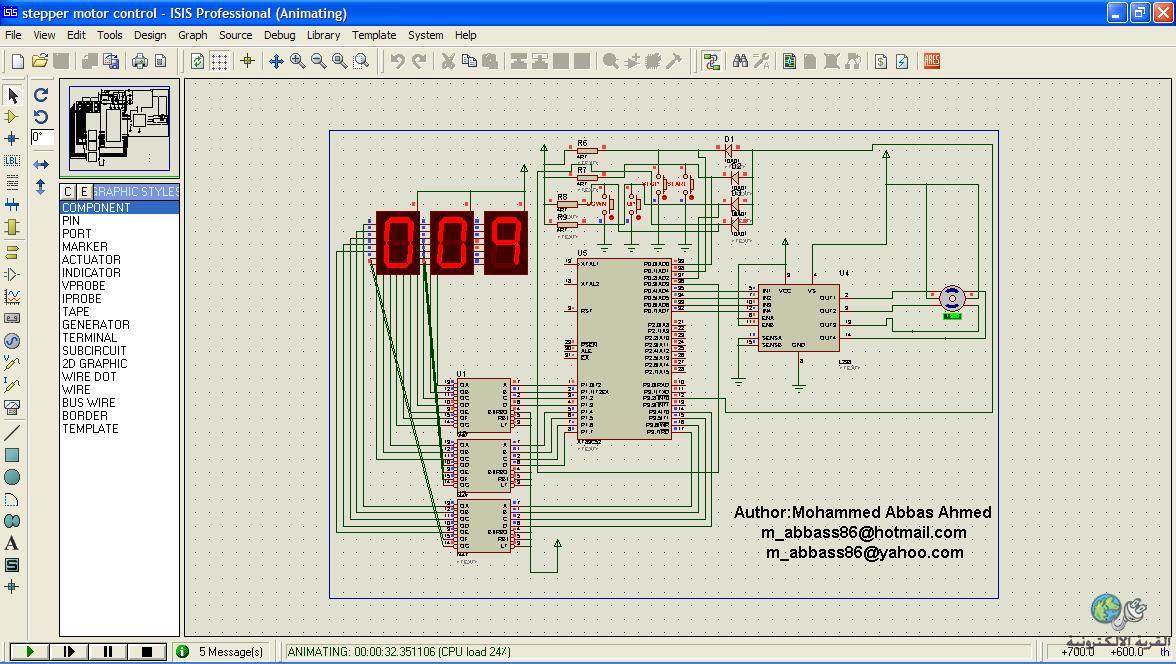Click the Zoom In magnifier icon
Image resolution: width=1176 pixels, height=664 pixels.
click(x=298, y=62)
